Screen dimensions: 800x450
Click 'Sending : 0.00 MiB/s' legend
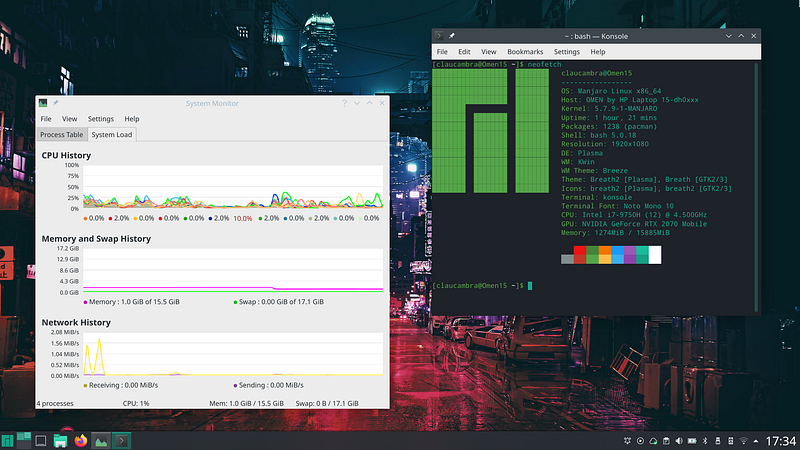coord(268,385)
